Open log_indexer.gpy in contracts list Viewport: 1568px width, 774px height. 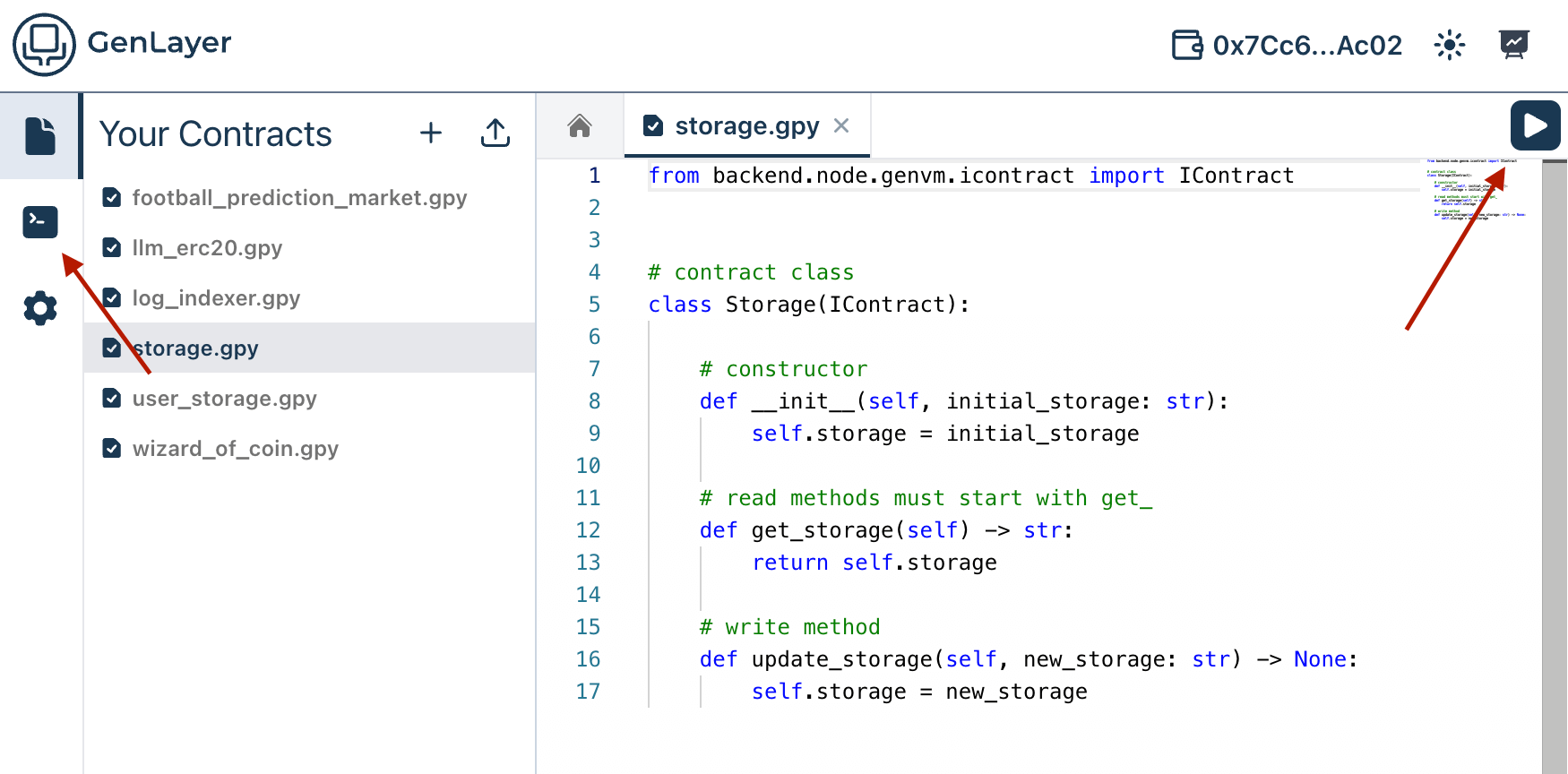tap(216, 298)
